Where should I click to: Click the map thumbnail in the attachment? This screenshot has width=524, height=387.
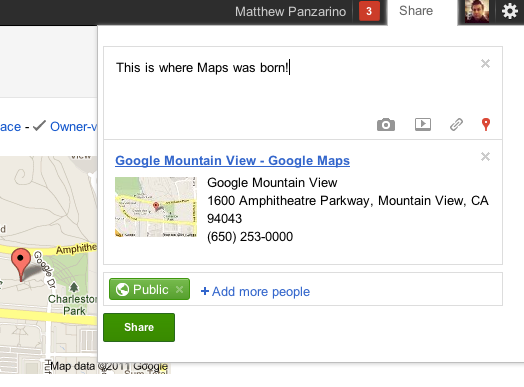tap(156, 207)
